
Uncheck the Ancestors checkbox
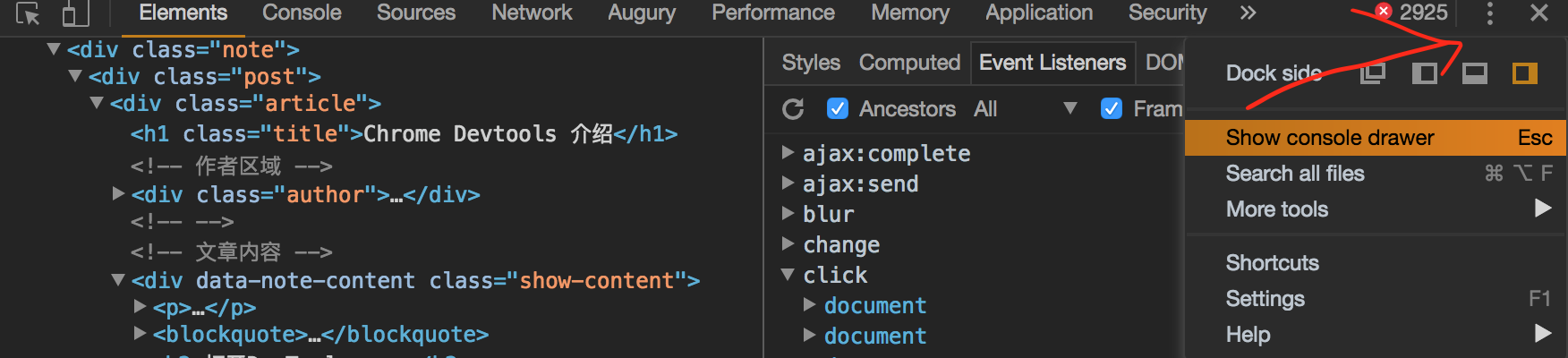[837, 109]
